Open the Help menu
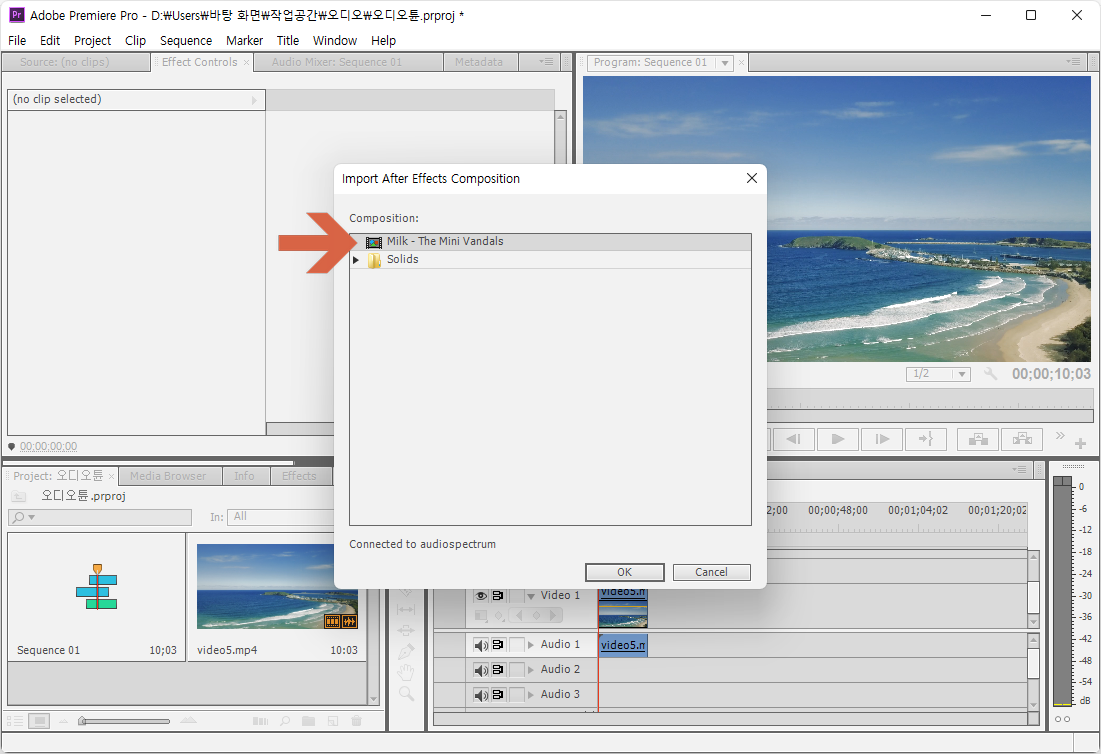This screenshot has height=754, width=1101. tap(383, 41)
